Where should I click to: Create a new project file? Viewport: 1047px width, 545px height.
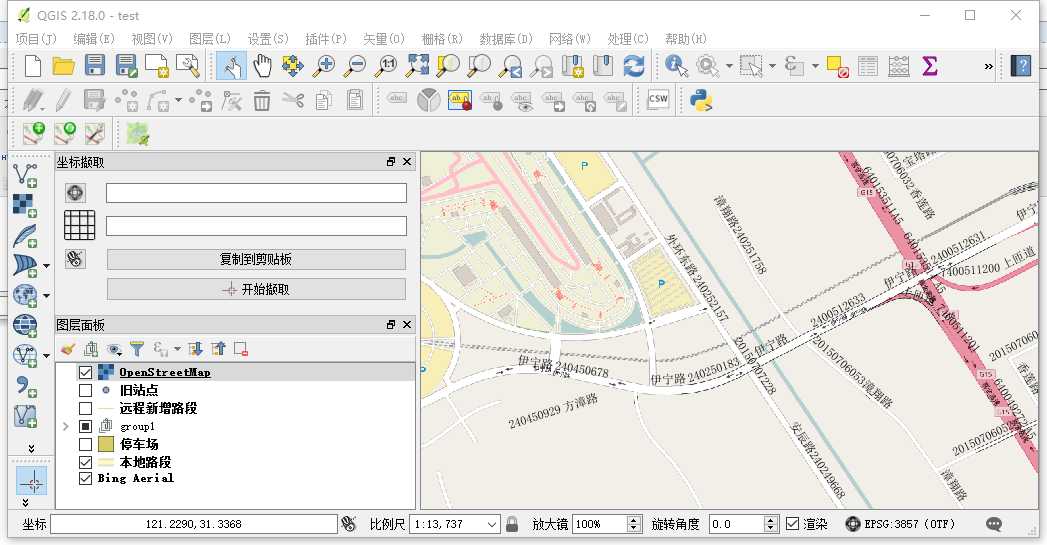32,65
